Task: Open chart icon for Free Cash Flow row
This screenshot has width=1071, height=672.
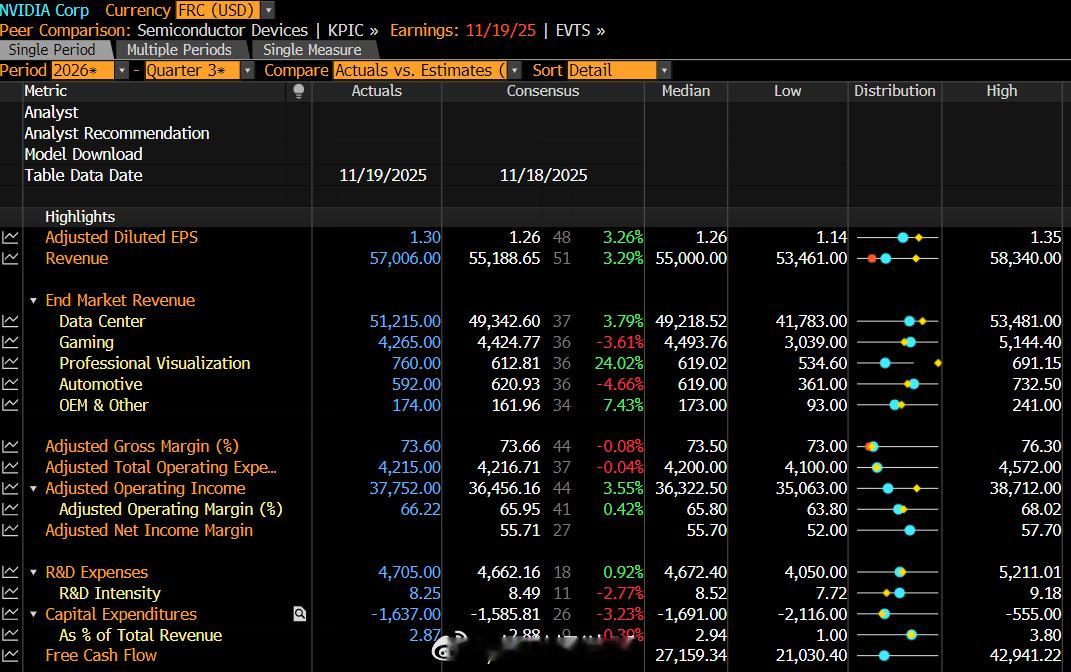Action: [10, 656]
